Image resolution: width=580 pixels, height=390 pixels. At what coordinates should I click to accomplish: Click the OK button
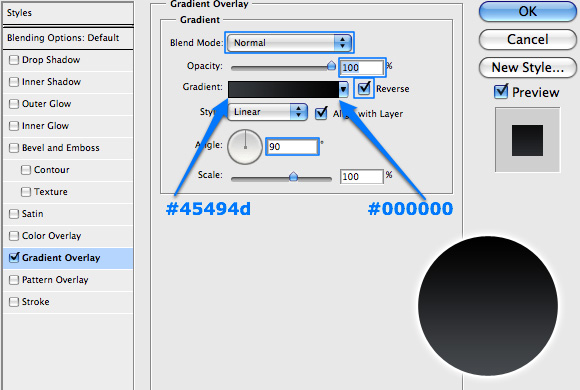click(527, 11)
